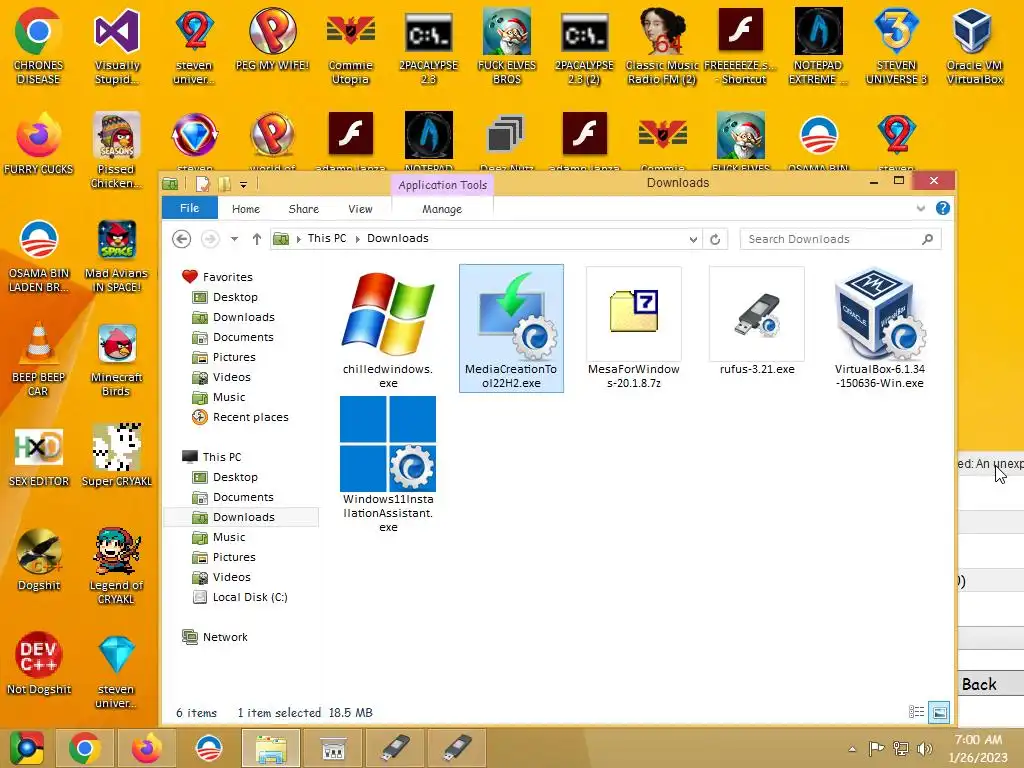
Task: Open Mad Avians IN SPACE shortcut
Action: coord(117,256)
